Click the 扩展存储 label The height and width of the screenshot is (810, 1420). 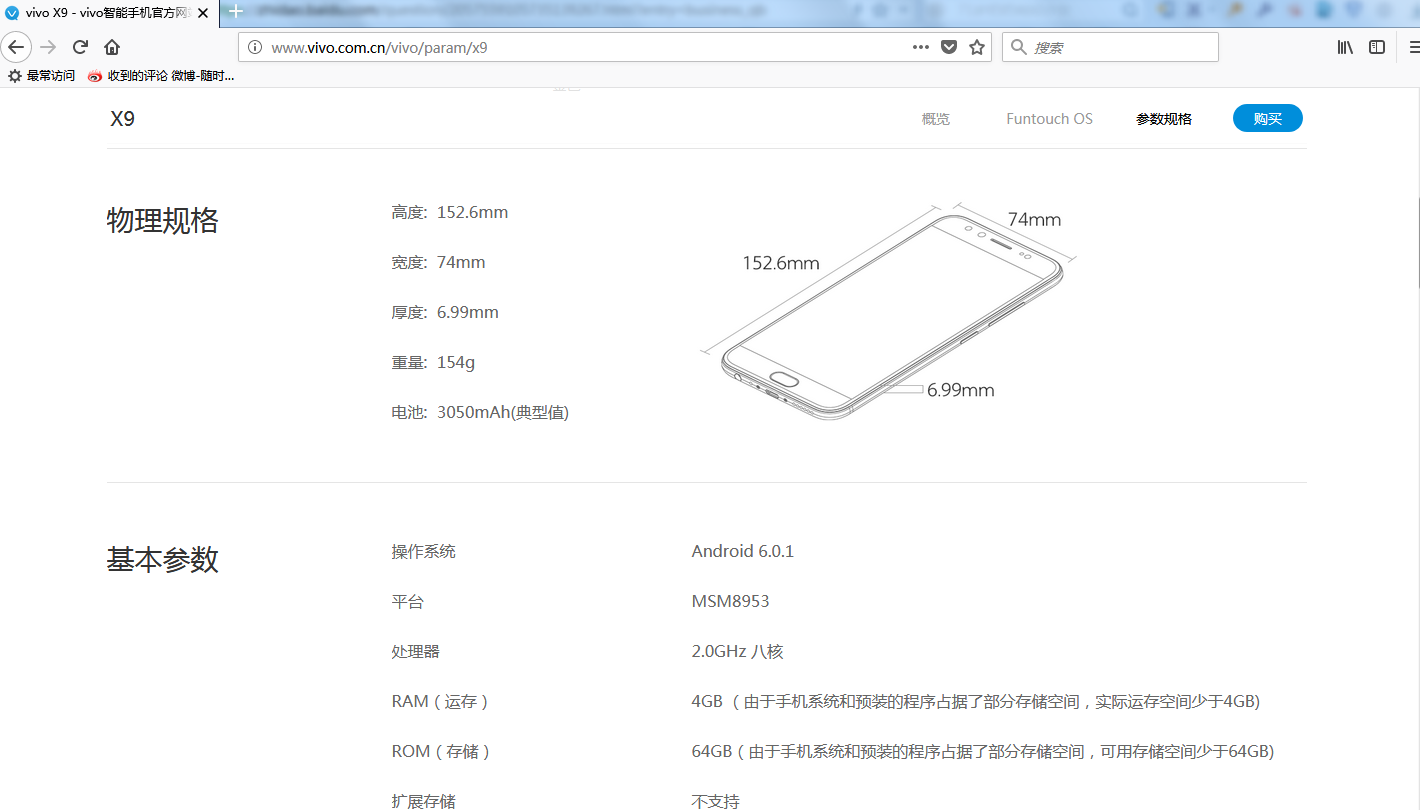423,801
